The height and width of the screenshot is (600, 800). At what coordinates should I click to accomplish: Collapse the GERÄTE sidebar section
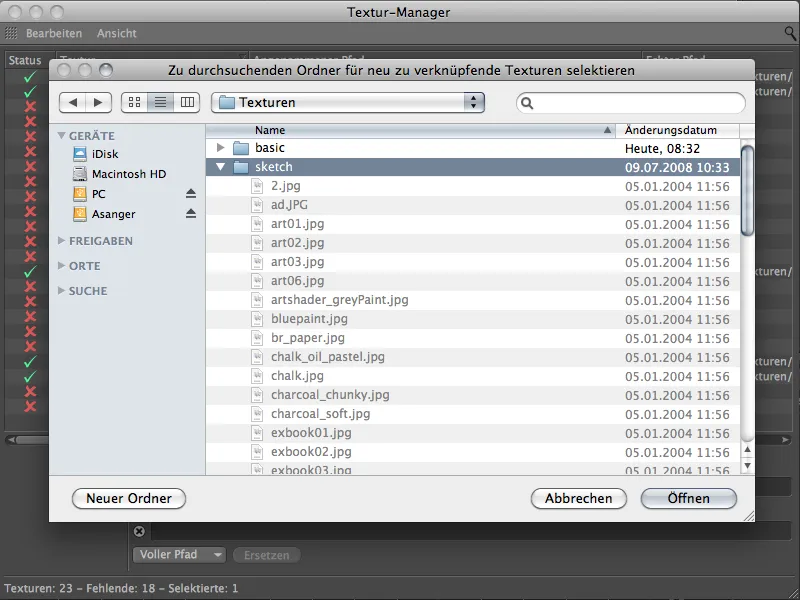[62, 136]
